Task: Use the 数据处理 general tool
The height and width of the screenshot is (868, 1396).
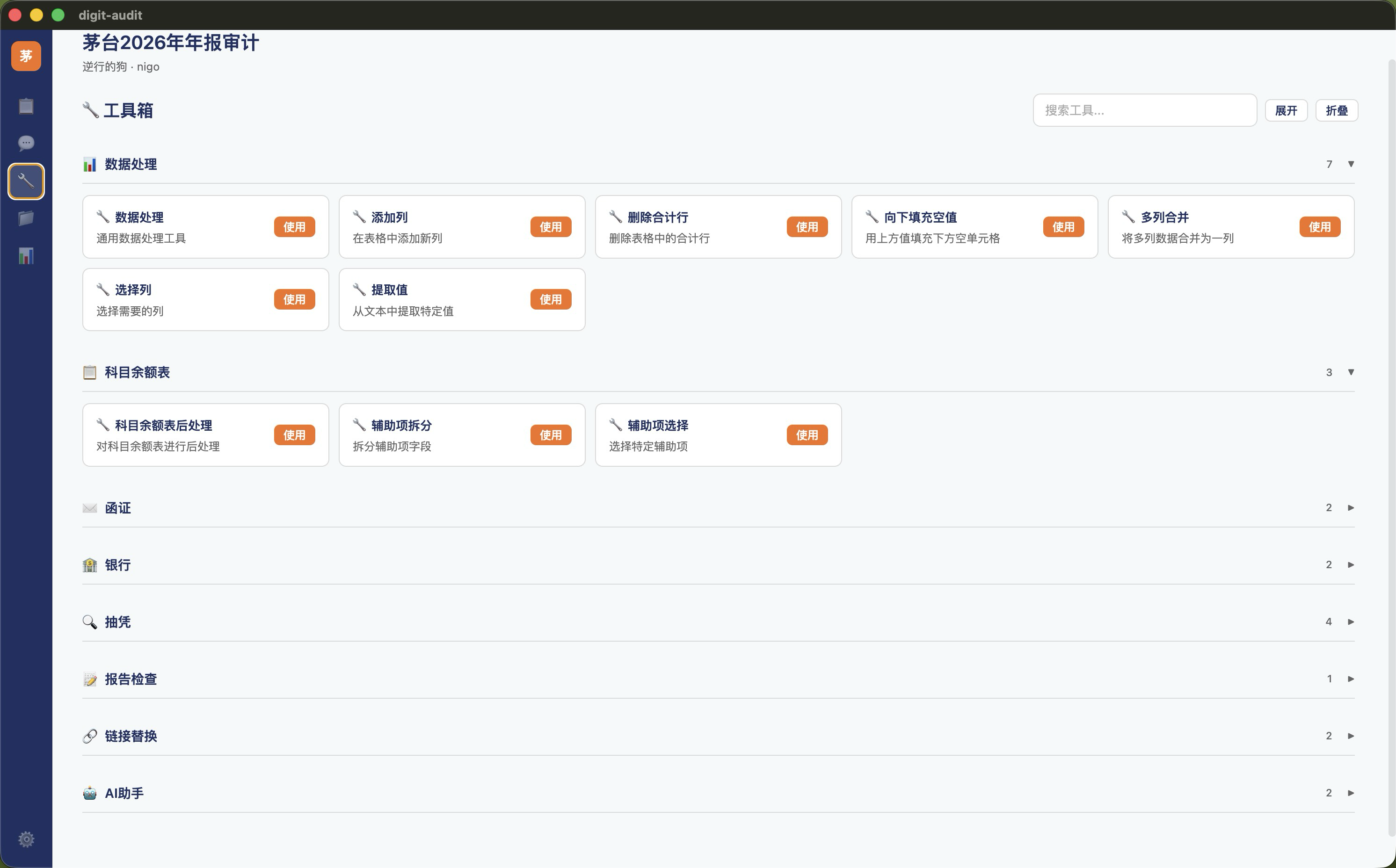Action: 294,227
